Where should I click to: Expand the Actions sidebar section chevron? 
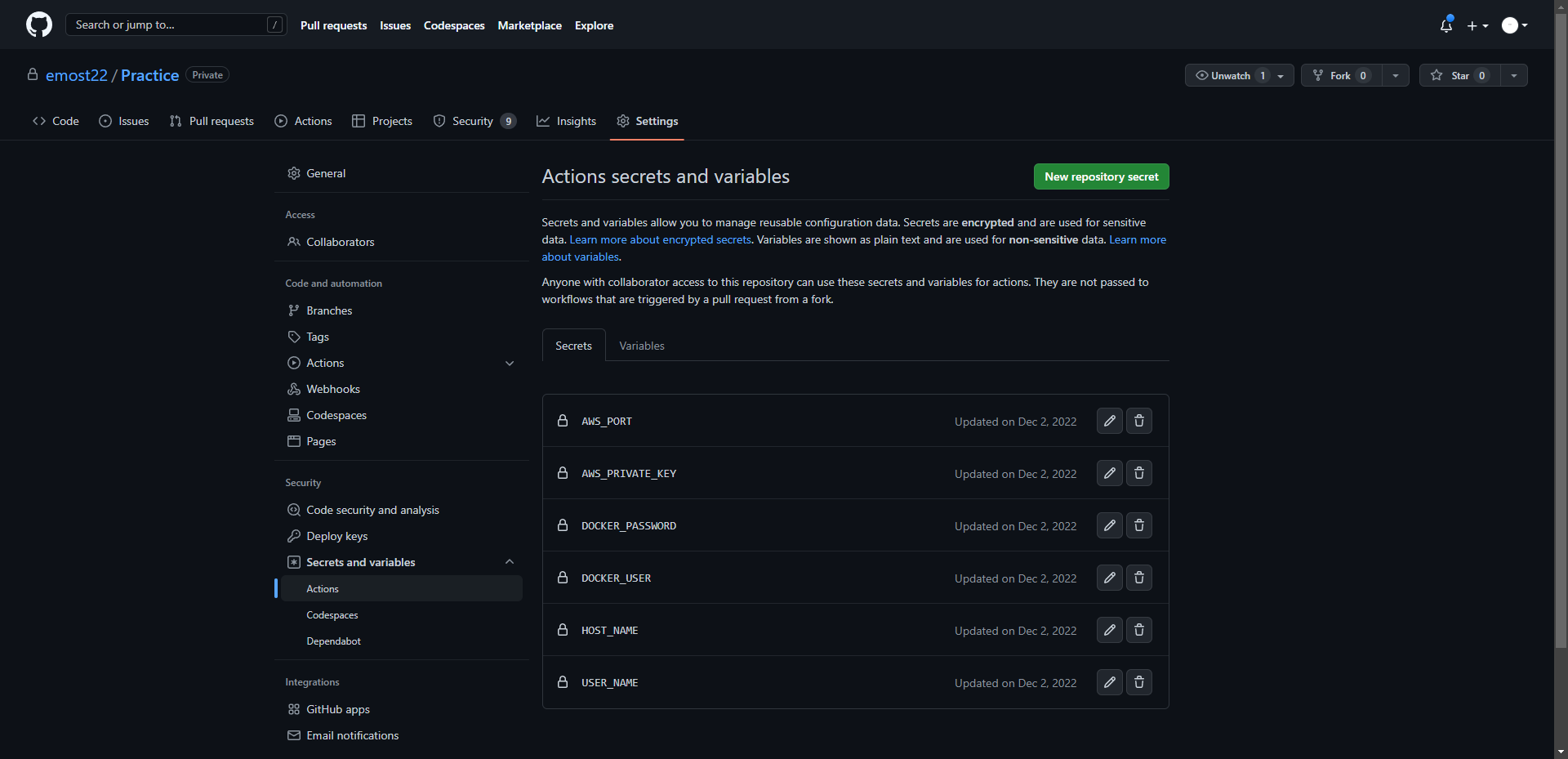[x=510, y=363]
